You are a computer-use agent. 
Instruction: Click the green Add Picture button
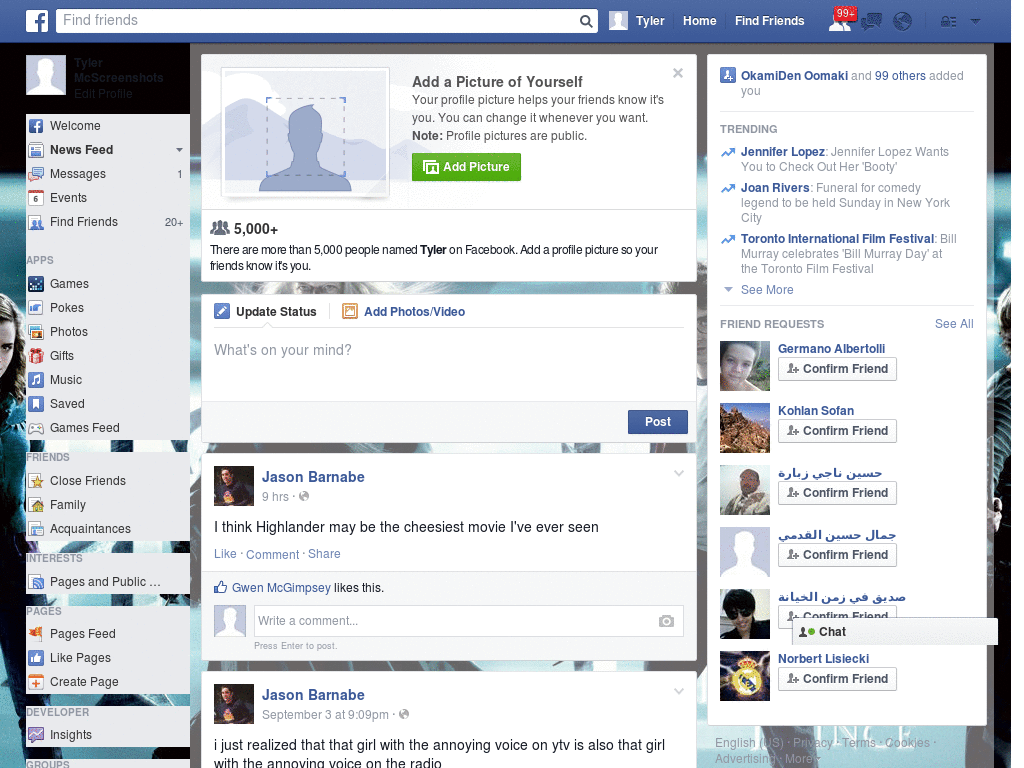coord(466,167)
